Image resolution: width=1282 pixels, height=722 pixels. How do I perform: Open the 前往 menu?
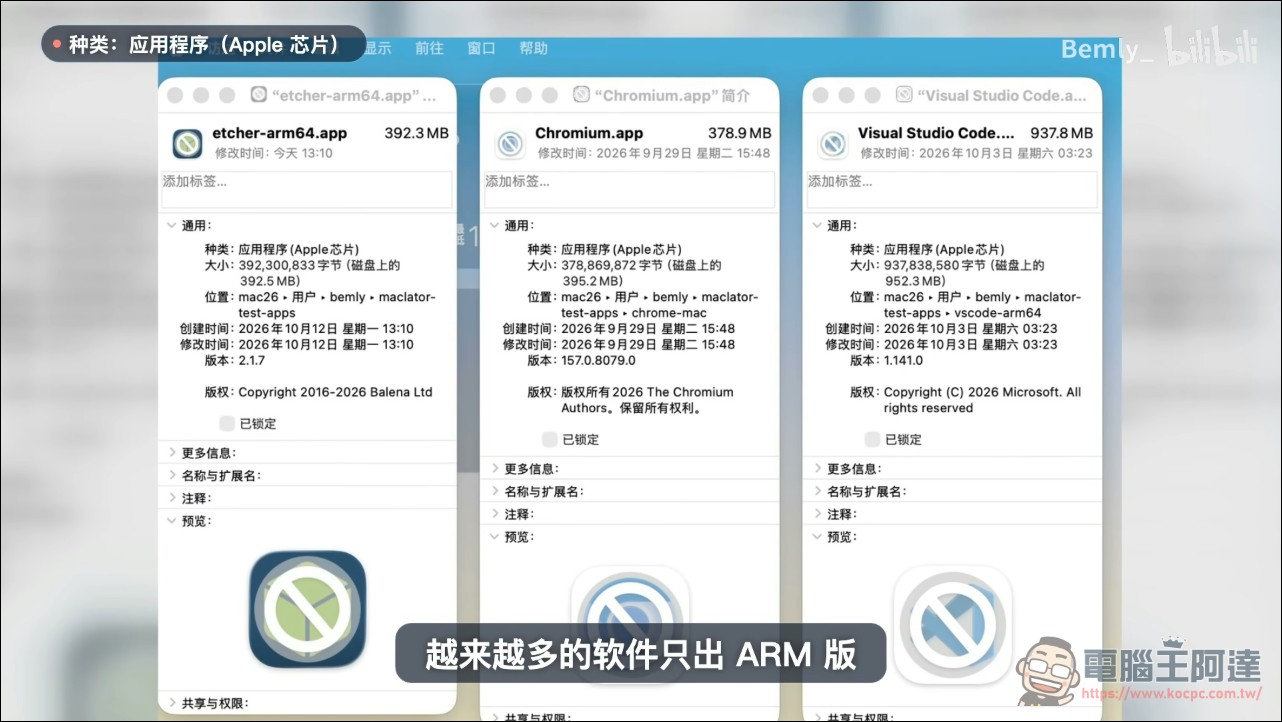pyautogui.click(x=429, y=48)
